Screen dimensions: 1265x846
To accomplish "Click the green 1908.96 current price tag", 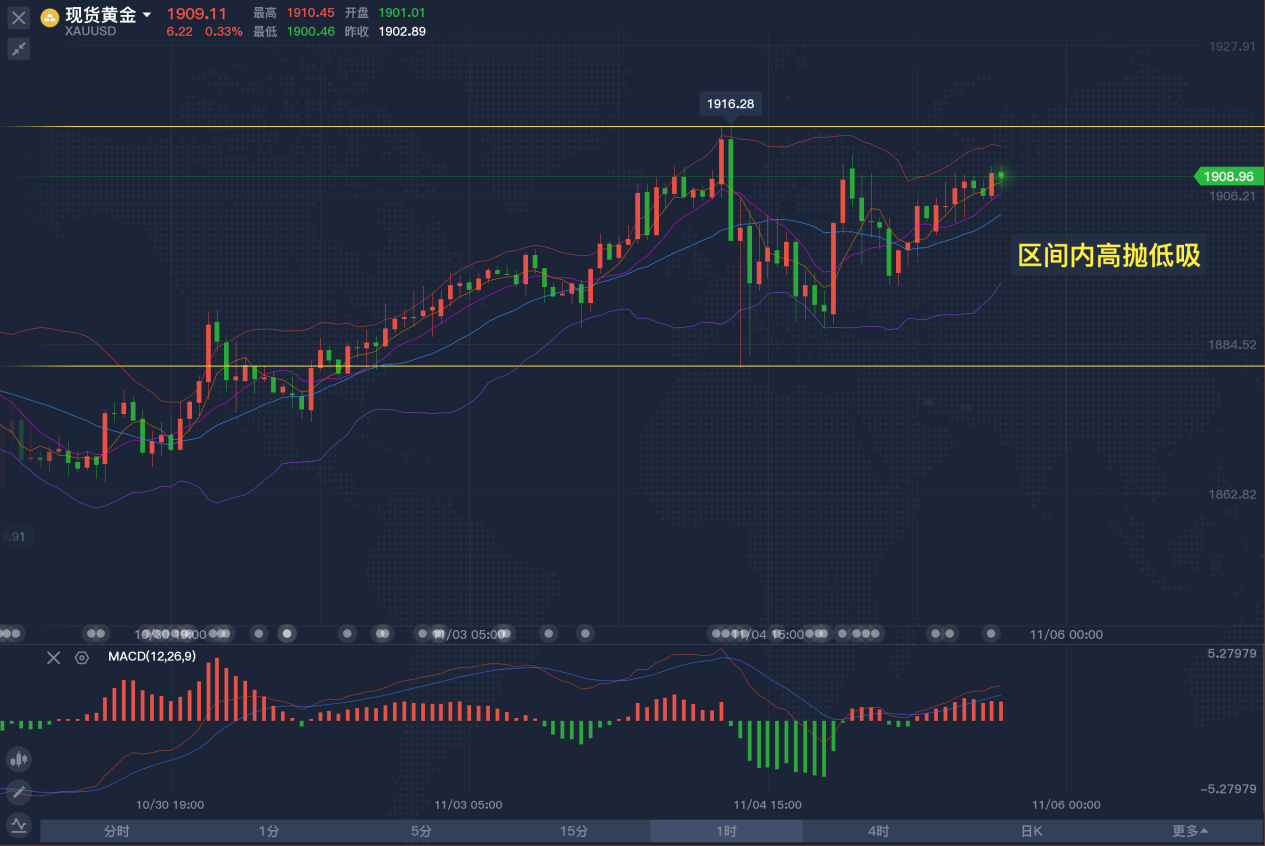I will pyautogui.click(x=1229, y=176).
